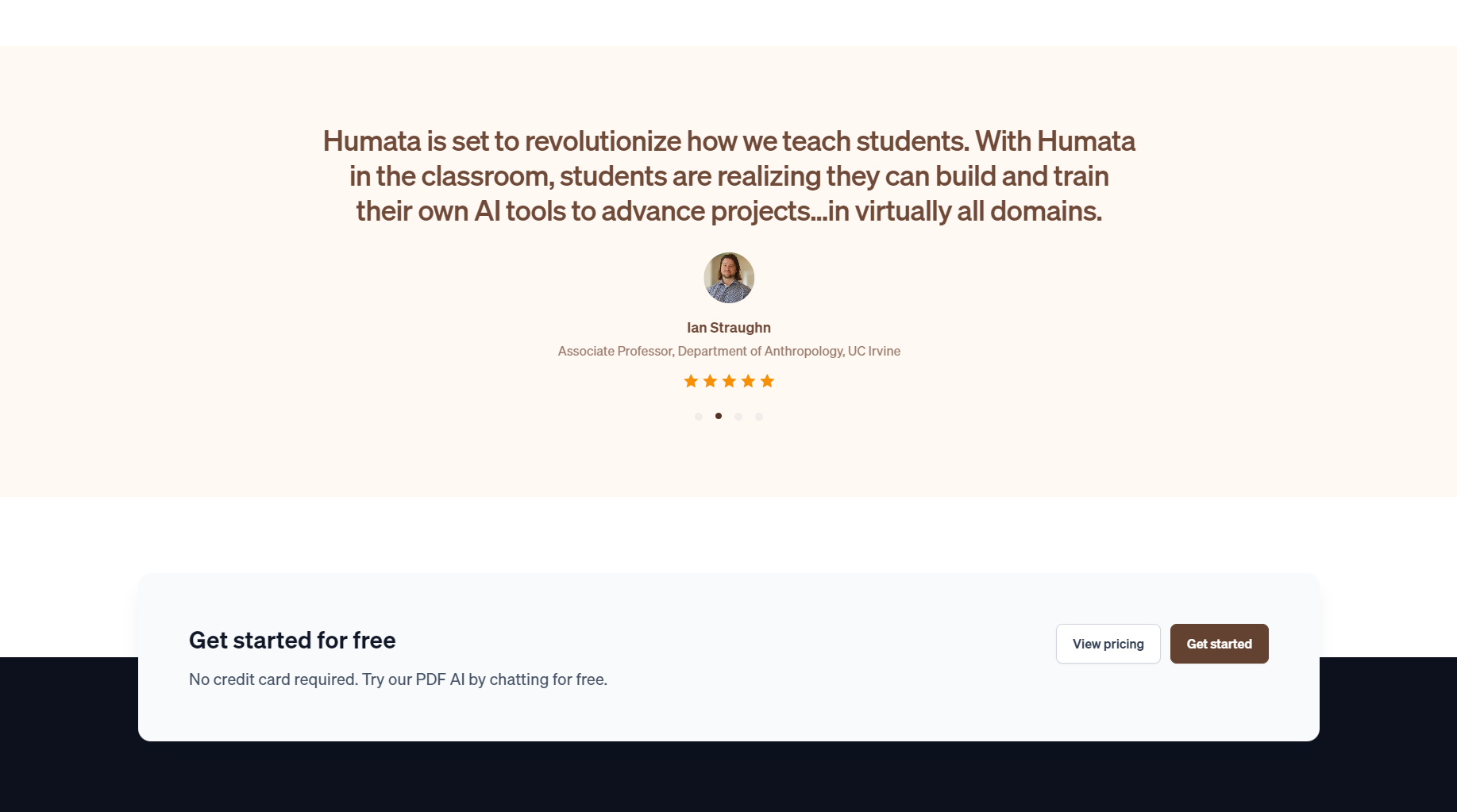Select the active second carousel dot
The width and height of the screenshot is (1457, 812).
(719, 416)
